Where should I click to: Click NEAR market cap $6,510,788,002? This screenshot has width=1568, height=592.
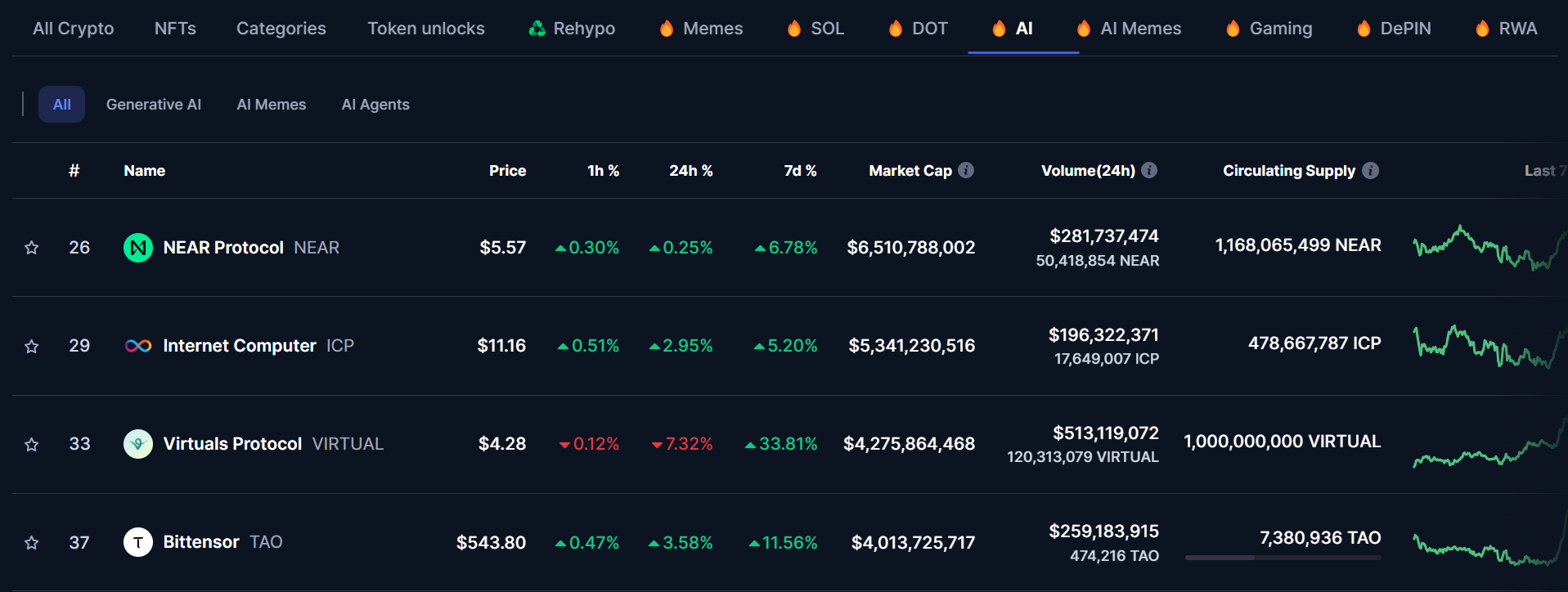[911, 248]
